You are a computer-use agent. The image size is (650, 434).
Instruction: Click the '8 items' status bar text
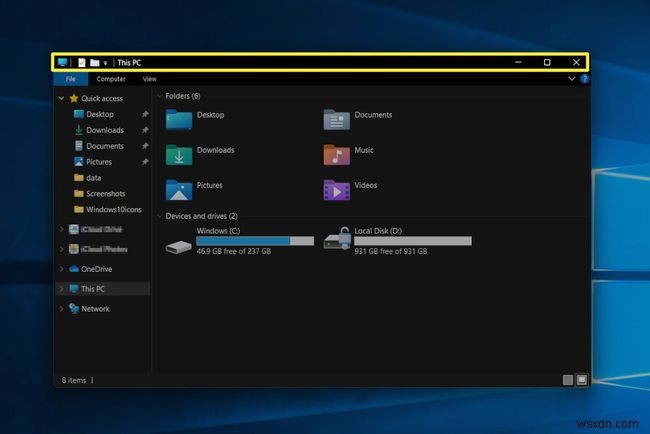(74, 380)
